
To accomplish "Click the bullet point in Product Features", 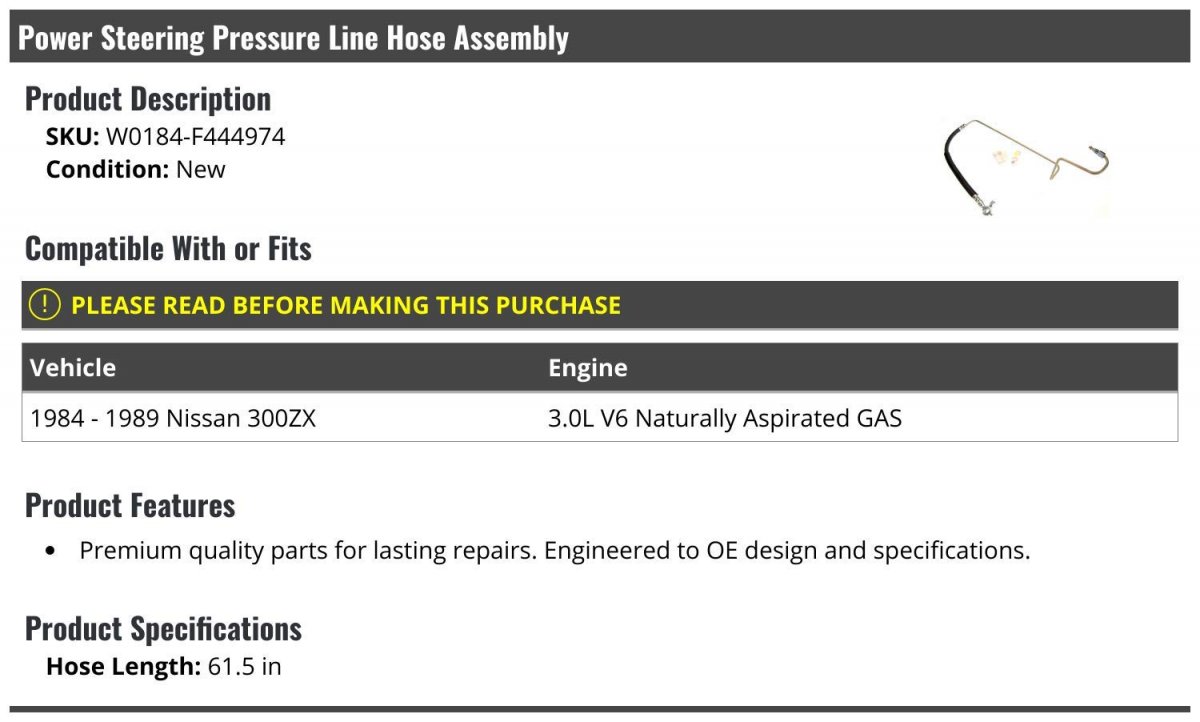I will point(51,552).
